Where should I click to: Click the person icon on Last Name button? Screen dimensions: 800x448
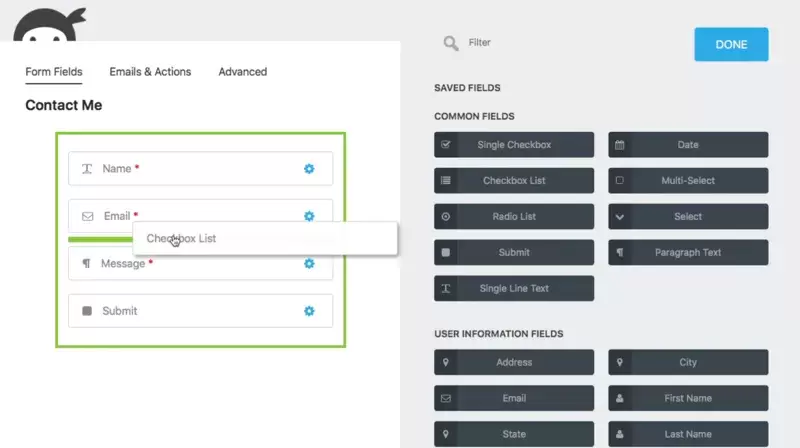tap(619, 434)
